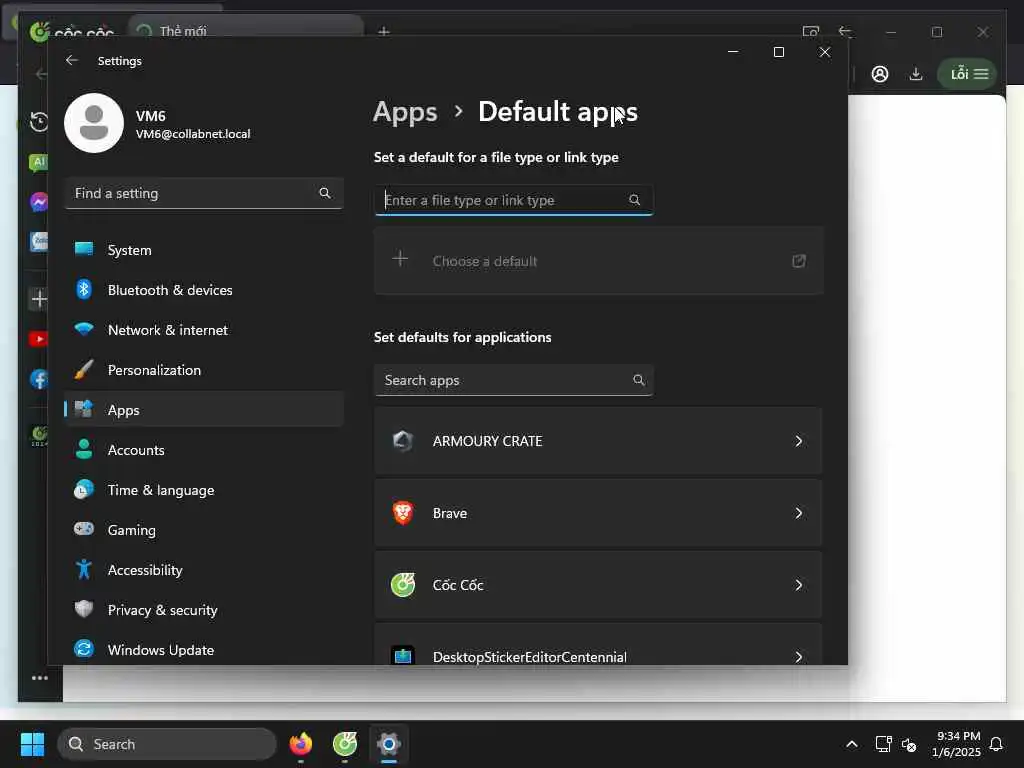
Task: Click the Search apps field
Action: pyautogui.click(x=513, y=380)
